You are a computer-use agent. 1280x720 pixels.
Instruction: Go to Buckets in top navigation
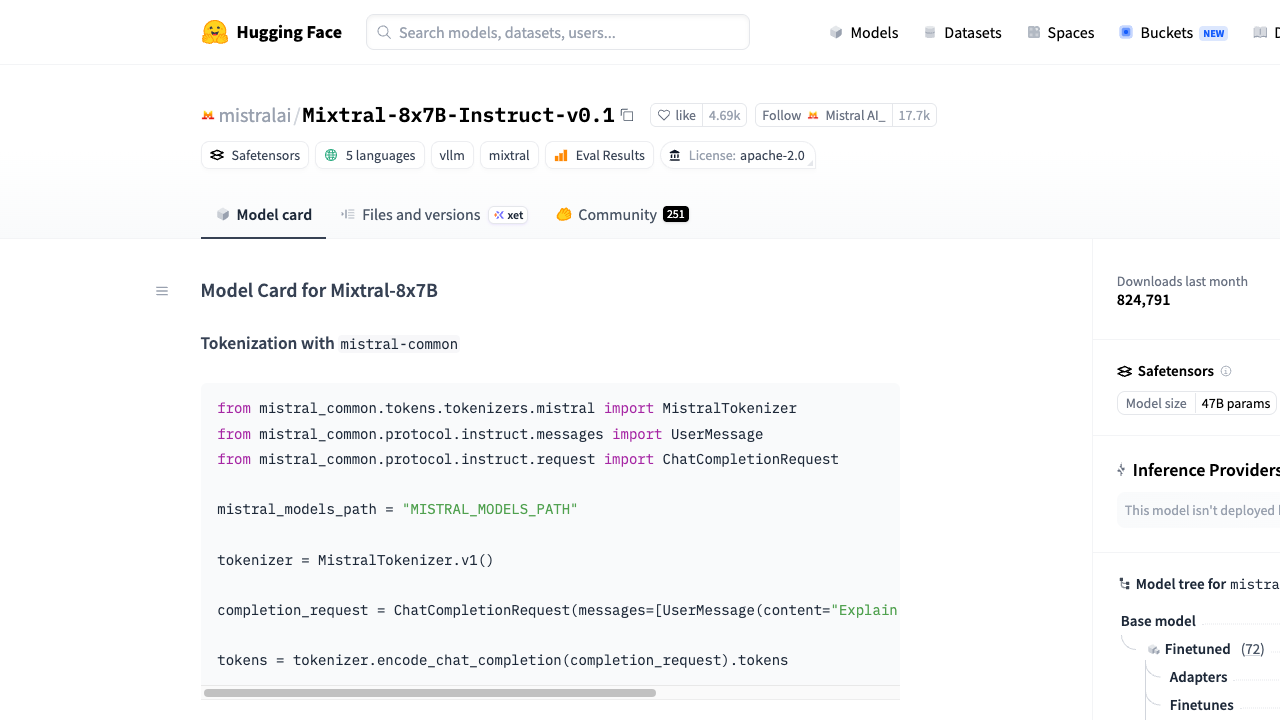point(1173,33)
